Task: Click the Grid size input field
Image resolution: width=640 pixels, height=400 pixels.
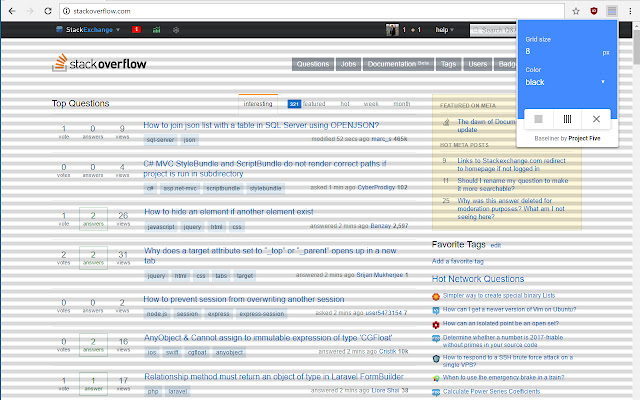Action: tap(562, 51)
